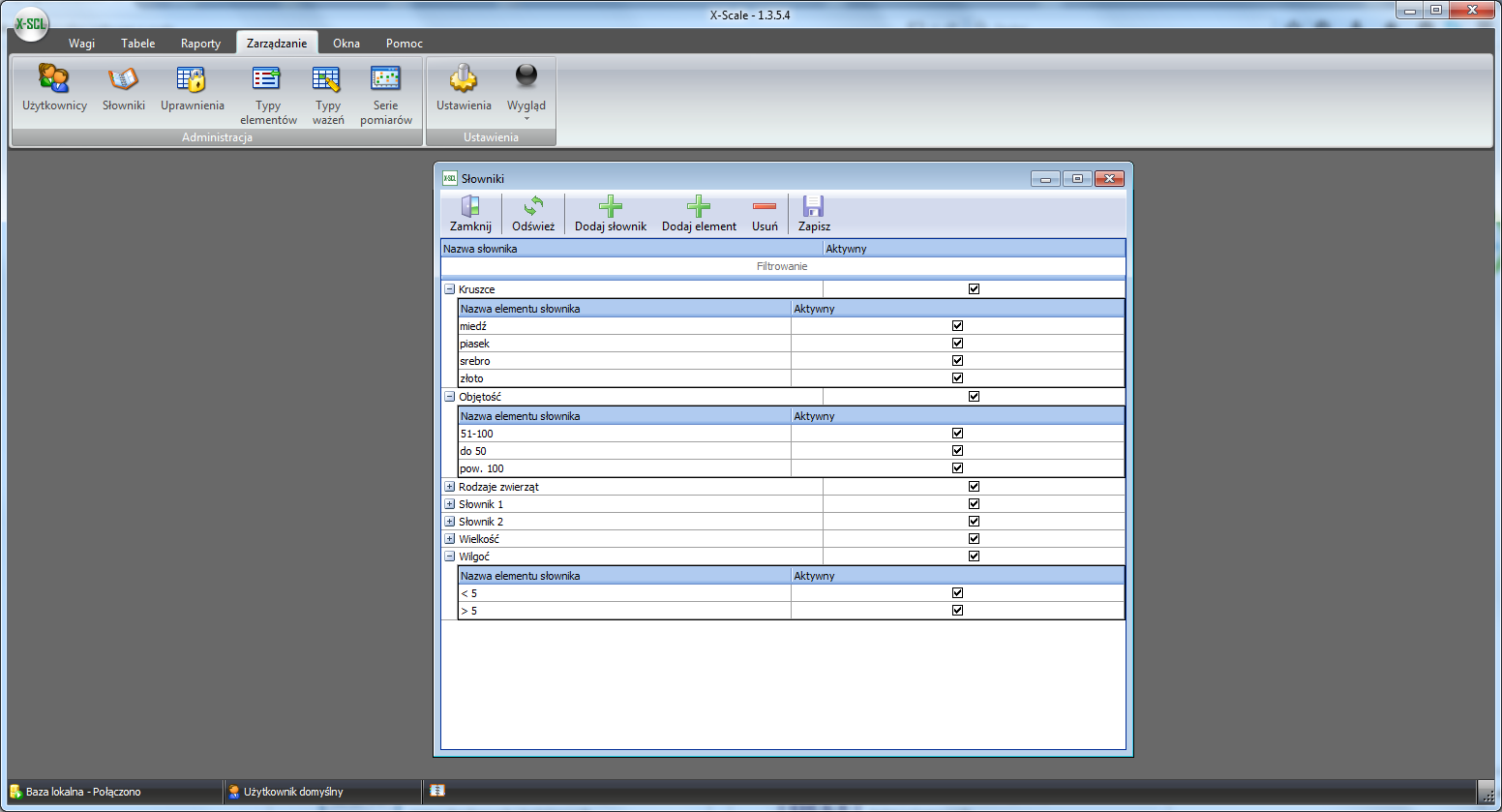Expand the Rodzaje zwierząt dictionary
Screen dimensions: 1502x812
click(x=449, y=487)
